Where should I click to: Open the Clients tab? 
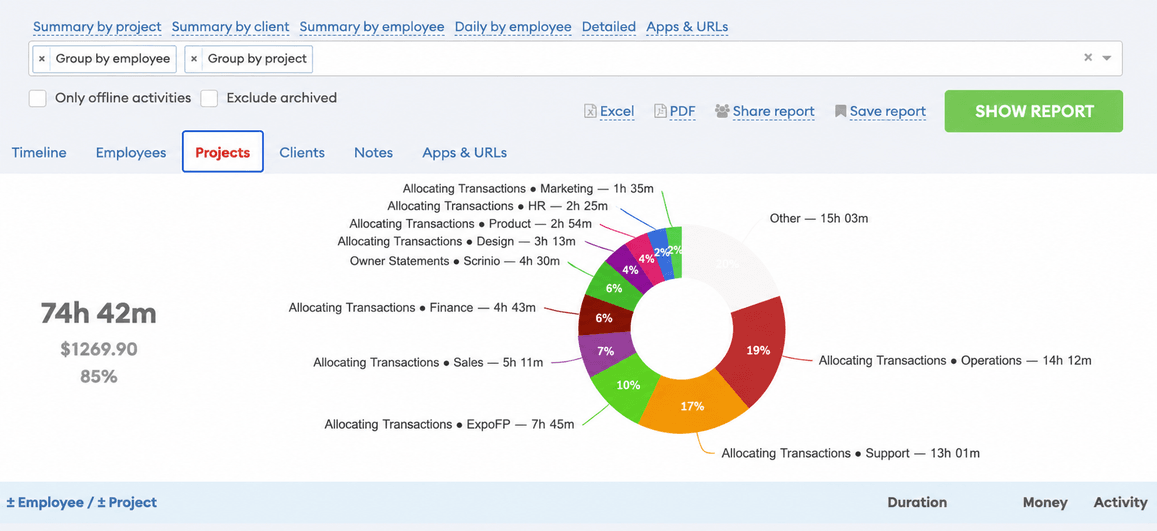click(x=302, y=153)
